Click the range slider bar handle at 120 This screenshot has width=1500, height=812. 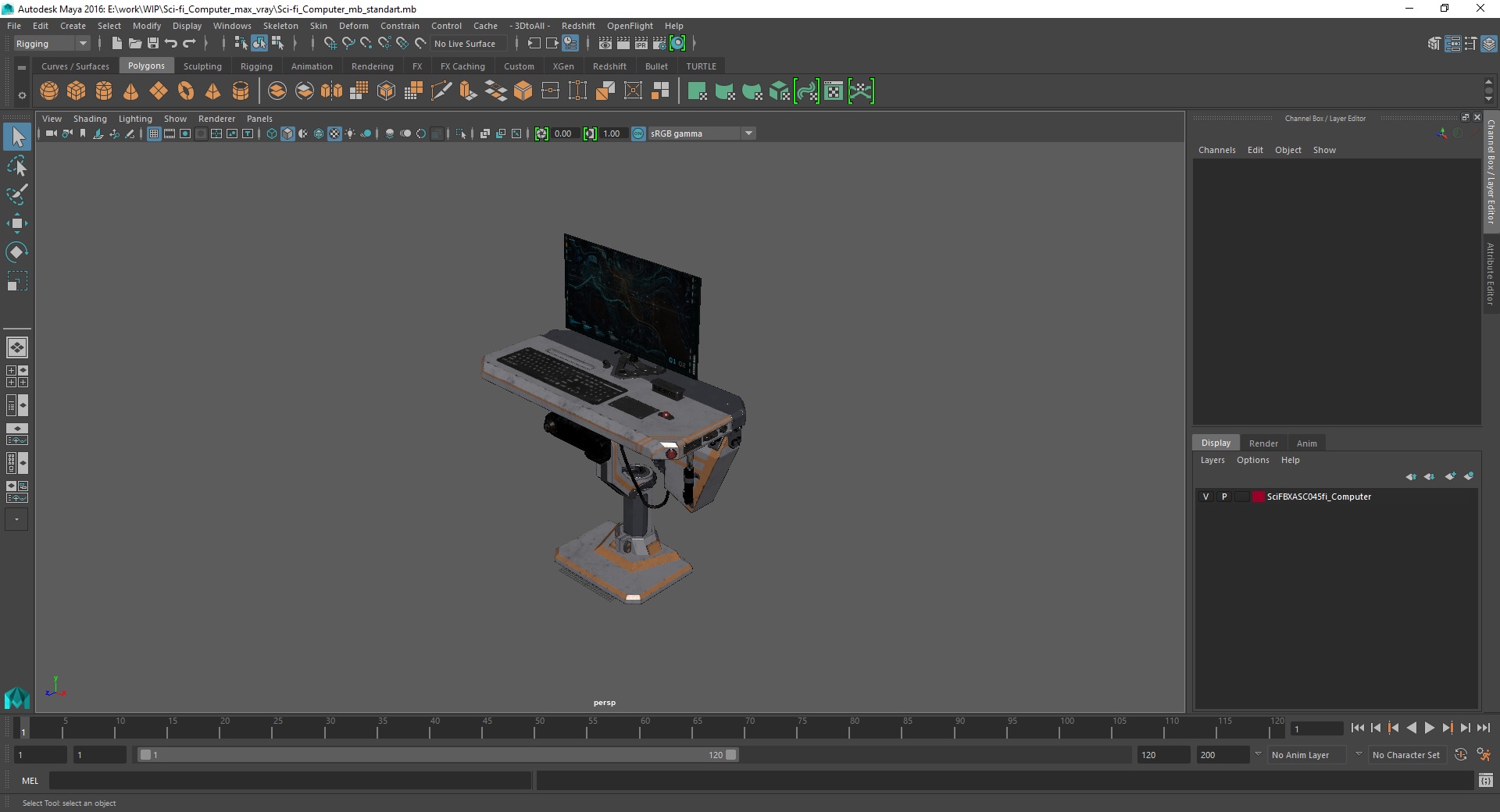point(730,755)
